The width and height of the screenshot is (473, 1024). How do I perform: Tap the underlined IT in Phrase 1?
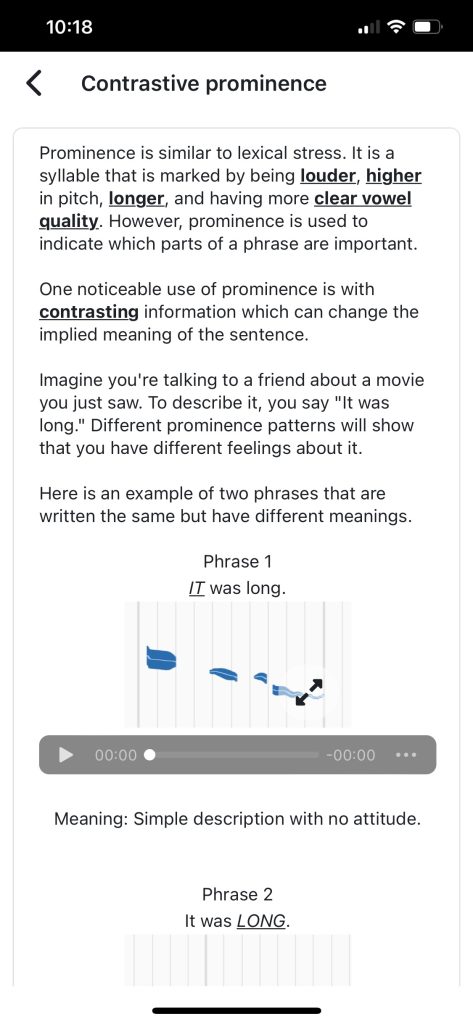197,588
